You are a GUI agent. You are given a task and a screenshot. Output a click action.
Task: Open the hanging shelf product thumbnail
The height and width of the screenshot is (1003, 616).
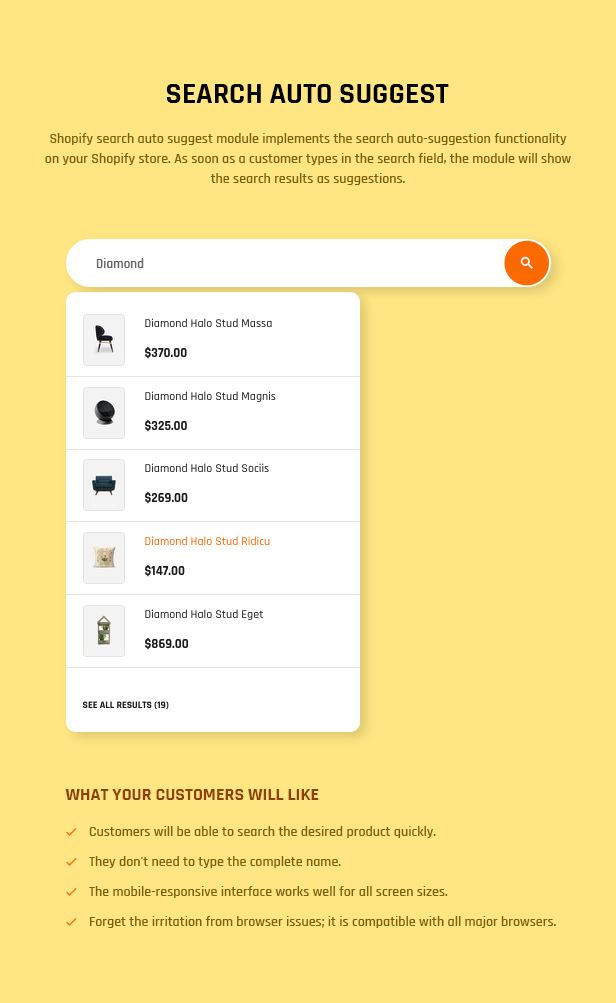104,631
